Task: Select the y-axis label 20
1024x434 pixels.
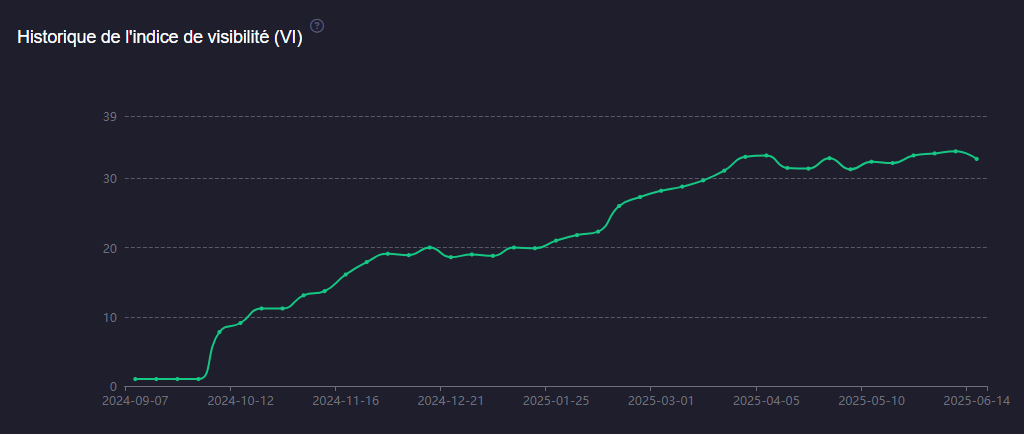Action: [110, 248]
